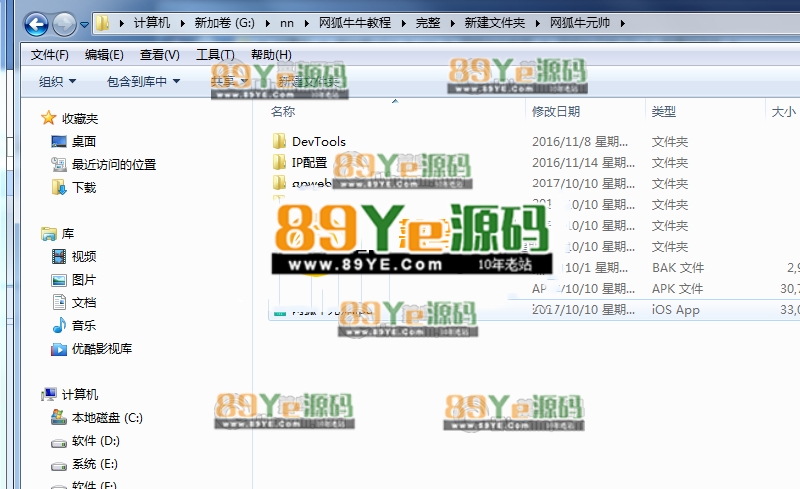The width and height of the screenshot is (800, 489).
Task: Select the BAK 文件 type cell
Action: point(678,267)
